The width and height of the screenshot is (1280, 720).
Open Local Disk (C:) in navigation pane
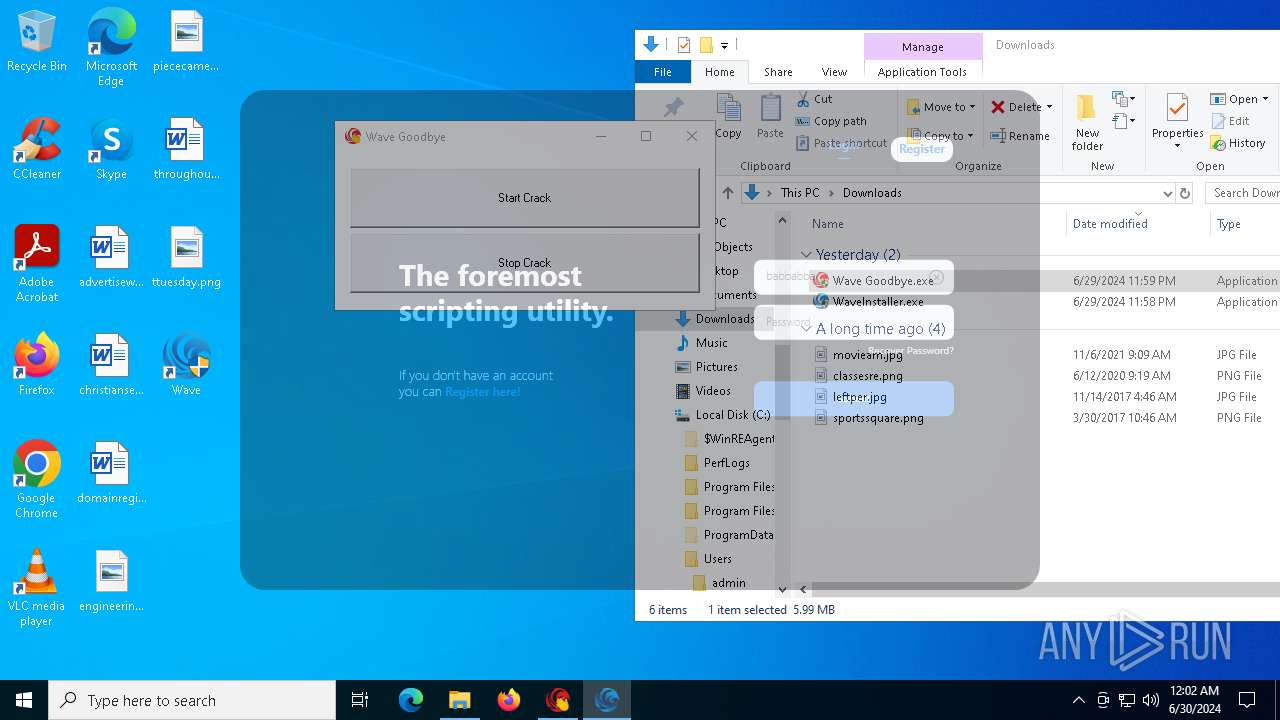tap(732, 415)
